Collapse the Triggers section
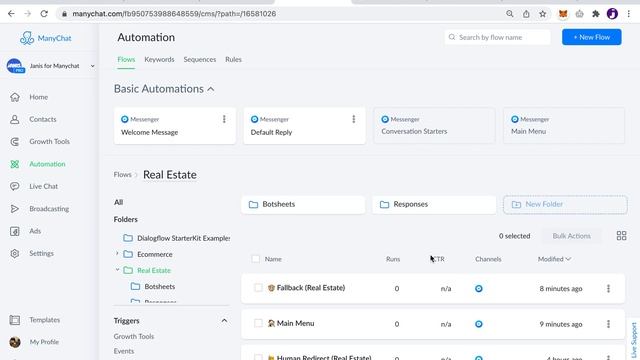This screenshot has width=640, height=360. pos(224,321)
